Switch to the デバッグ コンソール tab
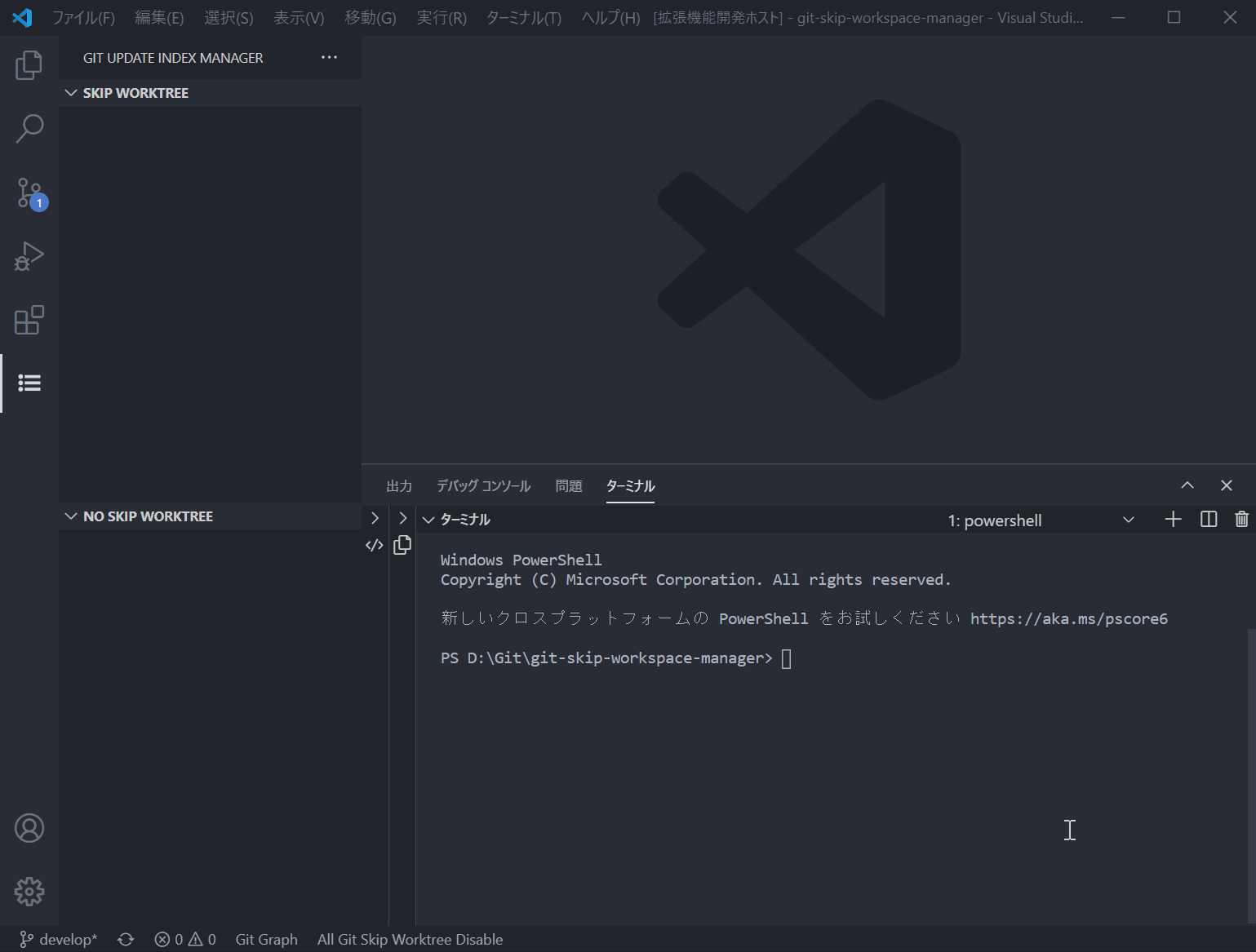The width and height of the screenshot is (1256, 952). click(x=483, y=486)
